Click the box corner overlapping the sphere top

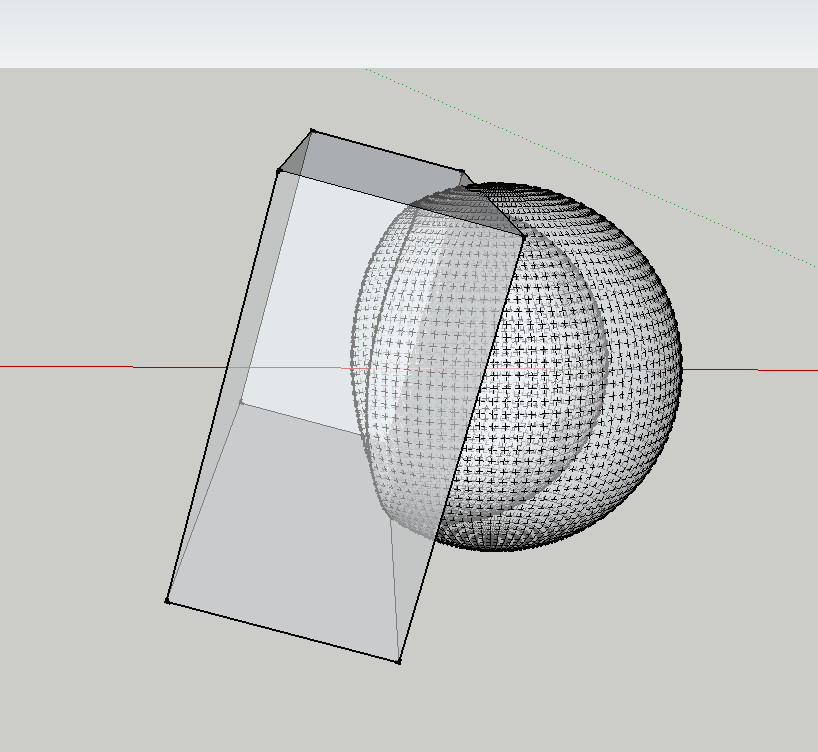pyautogui.click(x=524, y=237)
